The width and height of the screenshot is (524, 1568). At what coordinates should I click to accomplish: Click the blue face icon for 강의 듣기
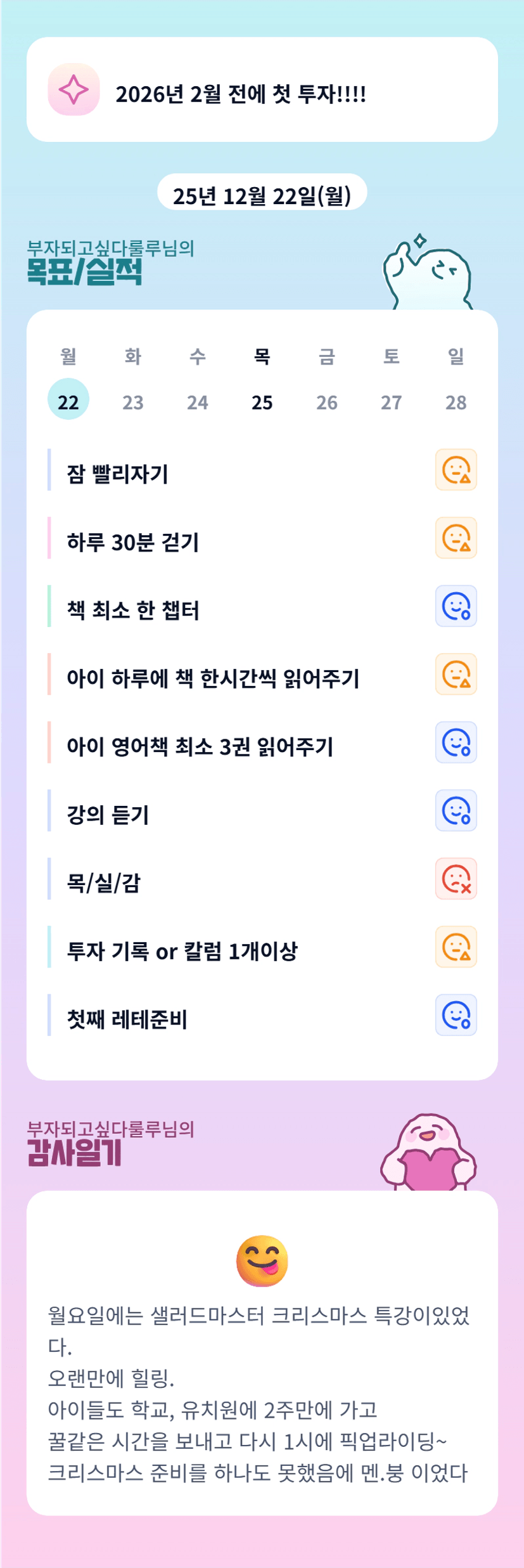click(x=456, y=811)
